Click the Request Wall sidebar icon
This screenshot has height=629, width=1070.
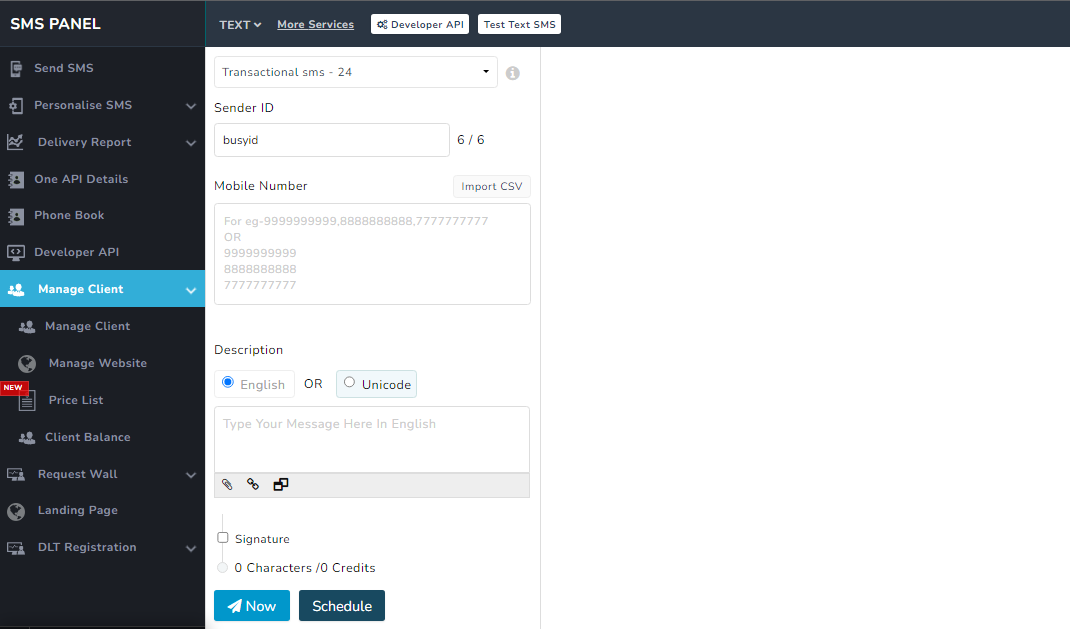[16, 474]
